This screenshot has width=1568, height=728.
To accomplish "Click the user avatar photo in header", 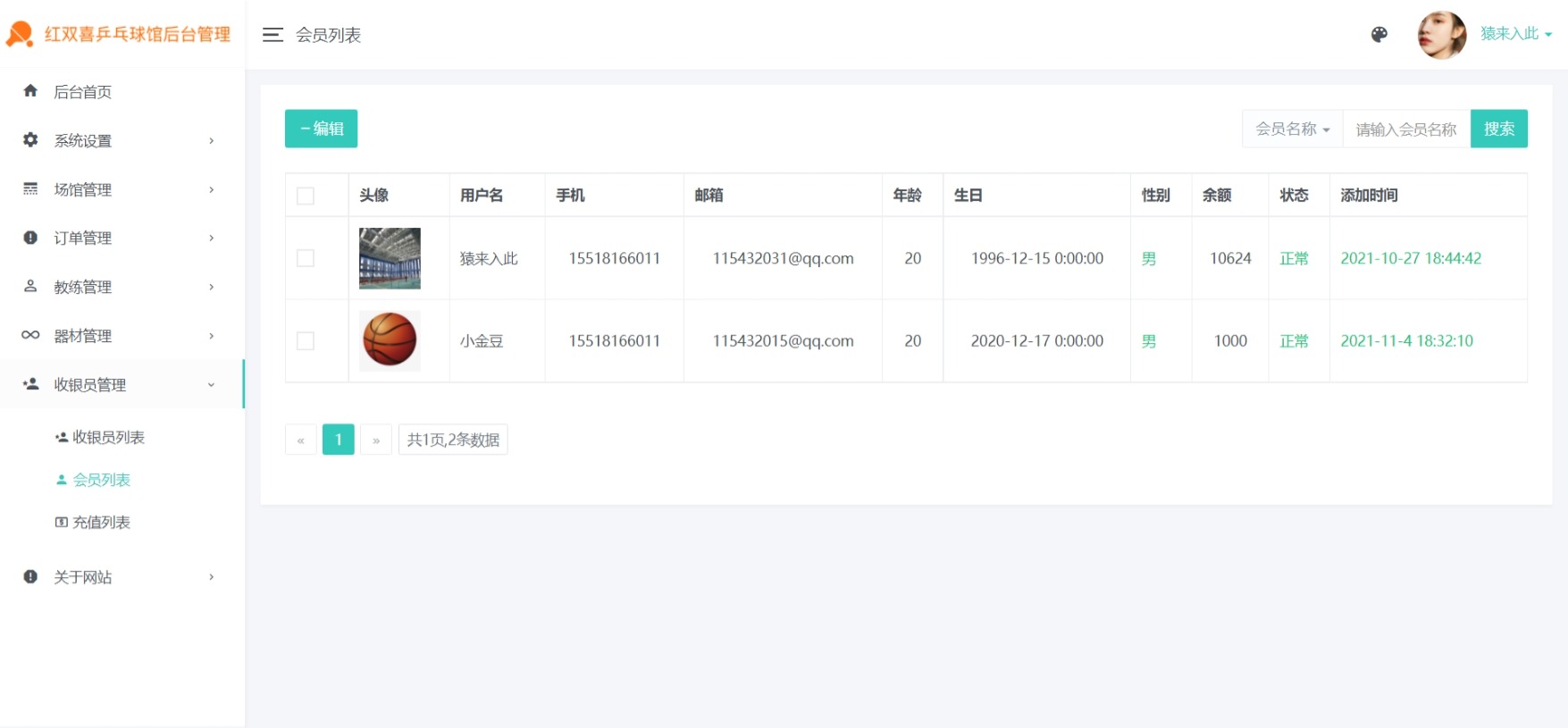I will (1442, 35).
